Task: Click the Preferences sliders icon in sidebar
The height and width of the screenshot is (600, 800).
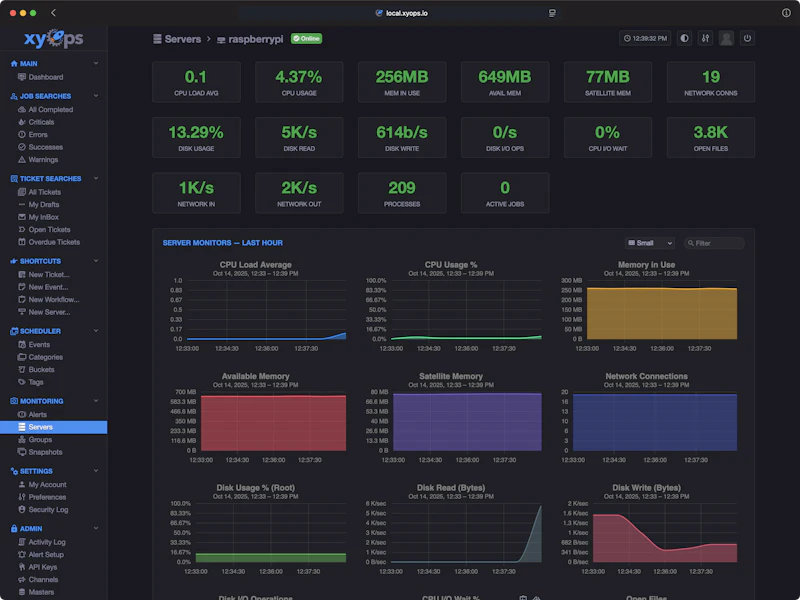Action: (21, 497)
